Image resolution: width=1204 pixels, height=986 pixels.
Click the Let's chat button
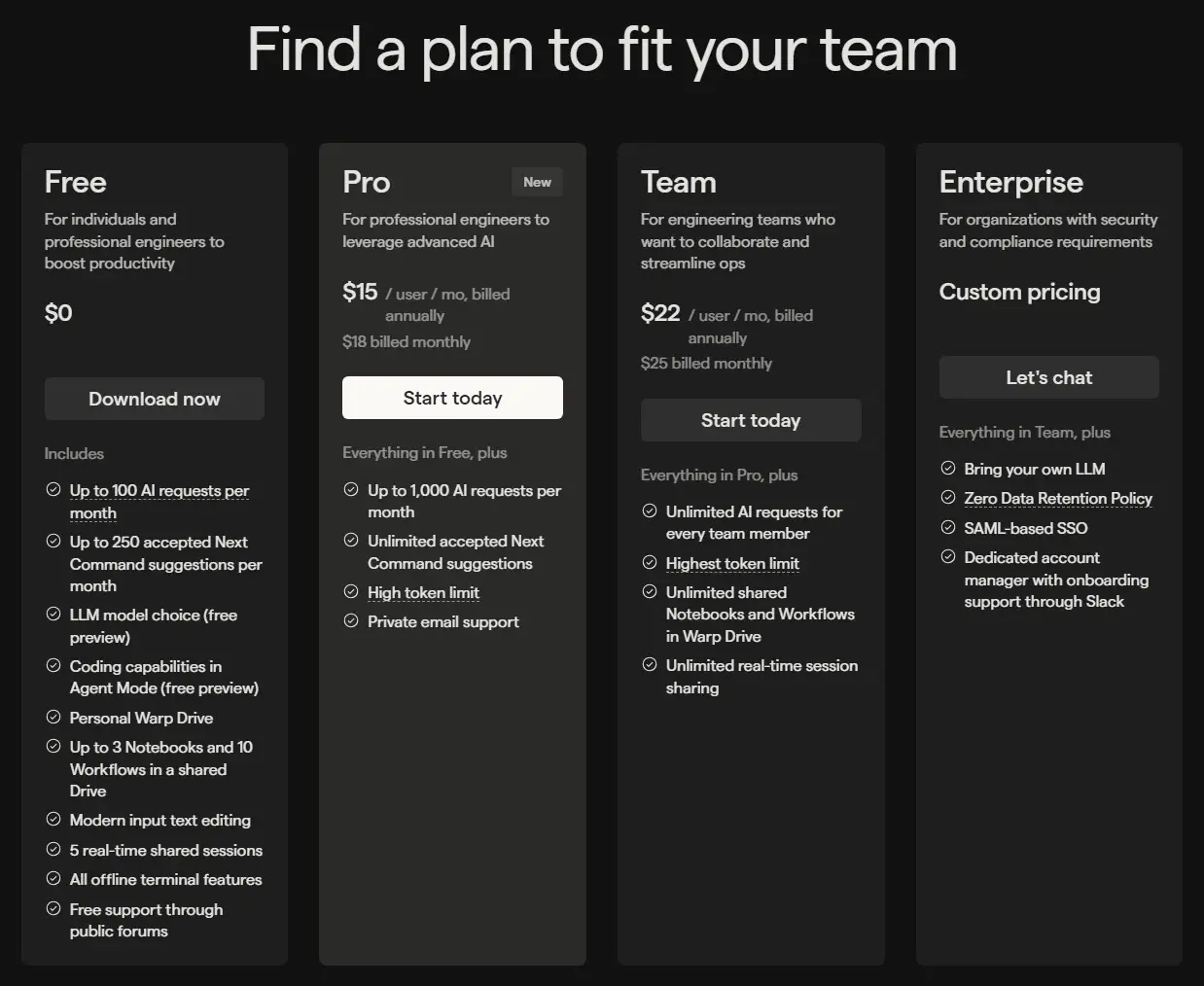coord(1048,377)
